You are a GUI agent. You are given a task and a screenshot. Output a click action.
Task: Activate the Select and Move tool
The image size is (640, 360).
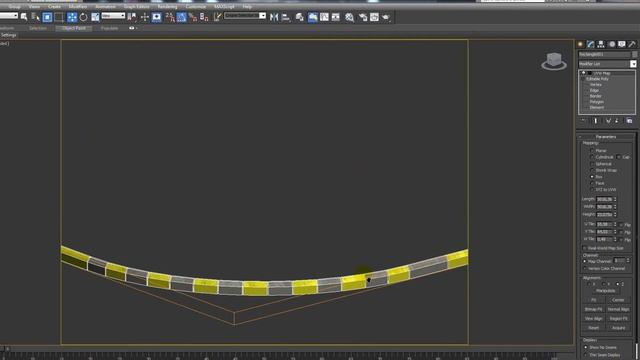pyautogui.click(x=71, y=17)
